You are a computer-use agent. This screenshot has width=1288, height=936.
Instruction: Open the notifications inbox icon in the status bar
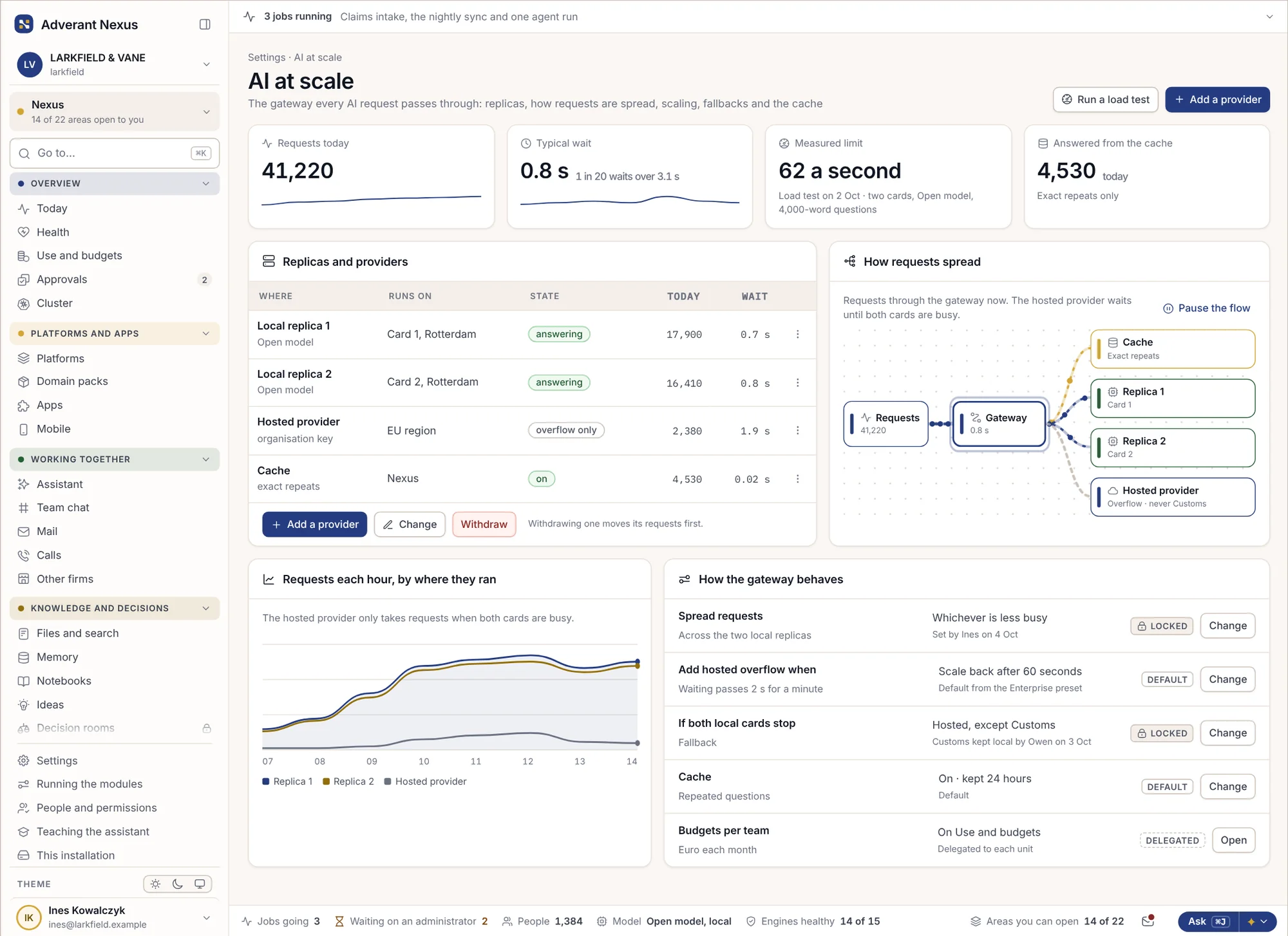[x=1148, y=921]
